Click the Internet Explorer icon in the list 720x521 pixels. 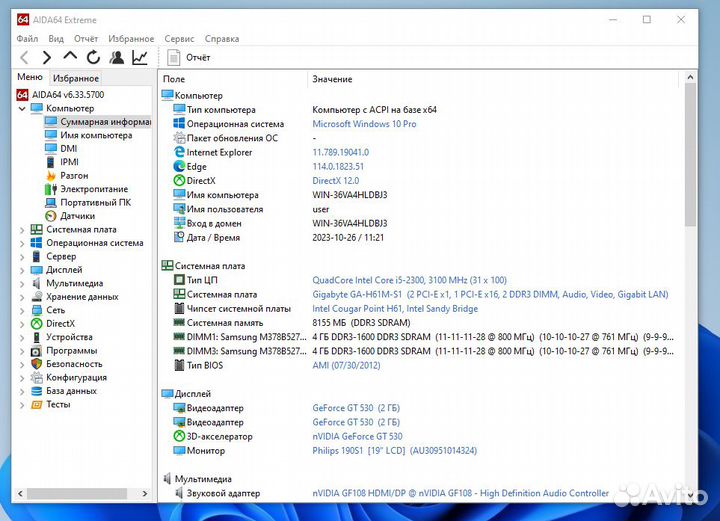[x=179, y=152]
